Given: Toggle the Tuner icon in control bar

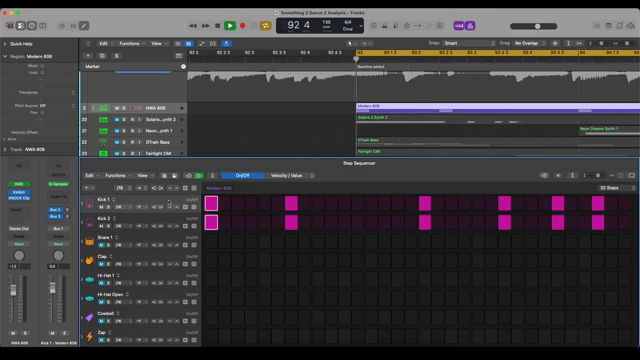Looking at the screenshot, I should pyautogui.click(x=429, y=26).
